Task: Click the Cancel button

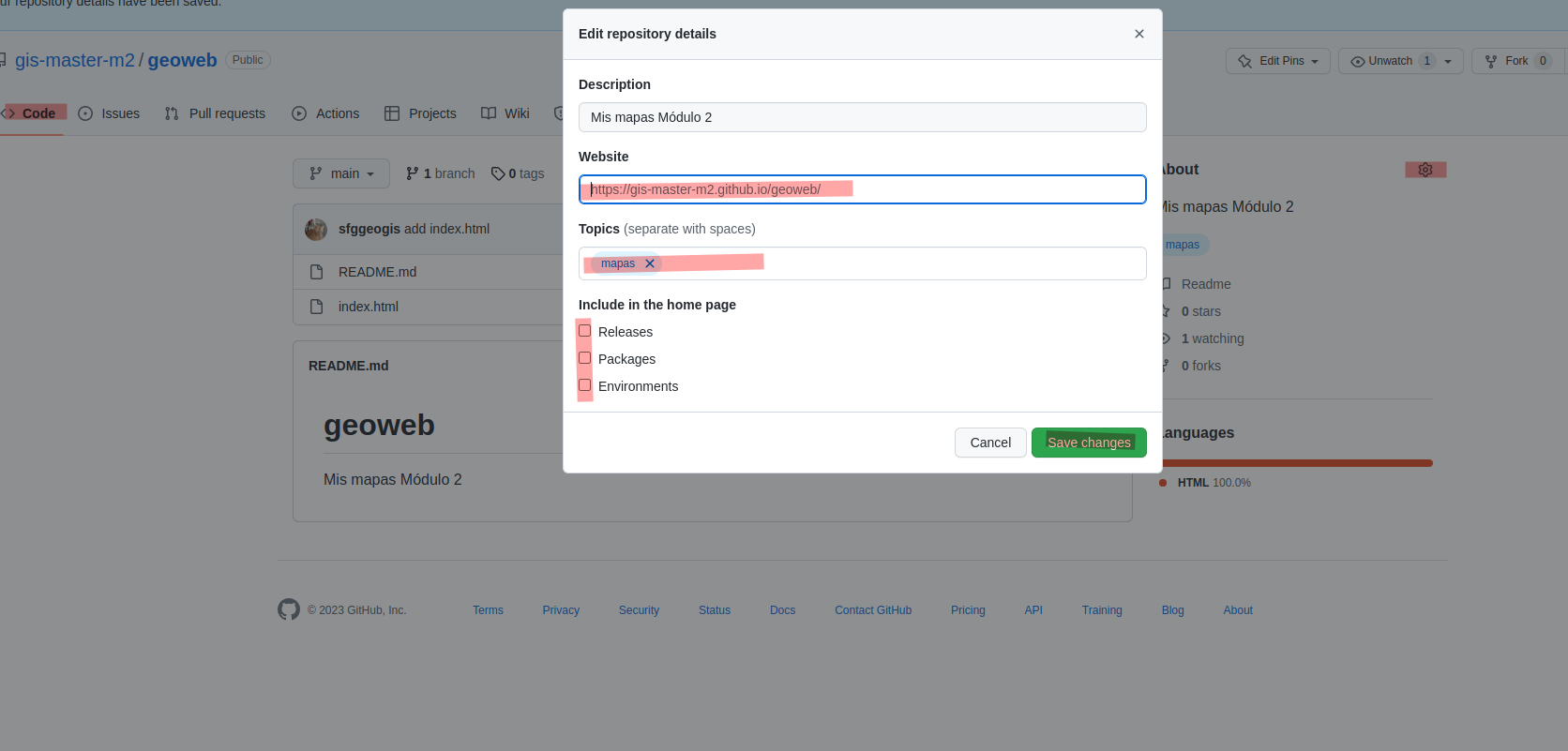Action: [990, 443]
